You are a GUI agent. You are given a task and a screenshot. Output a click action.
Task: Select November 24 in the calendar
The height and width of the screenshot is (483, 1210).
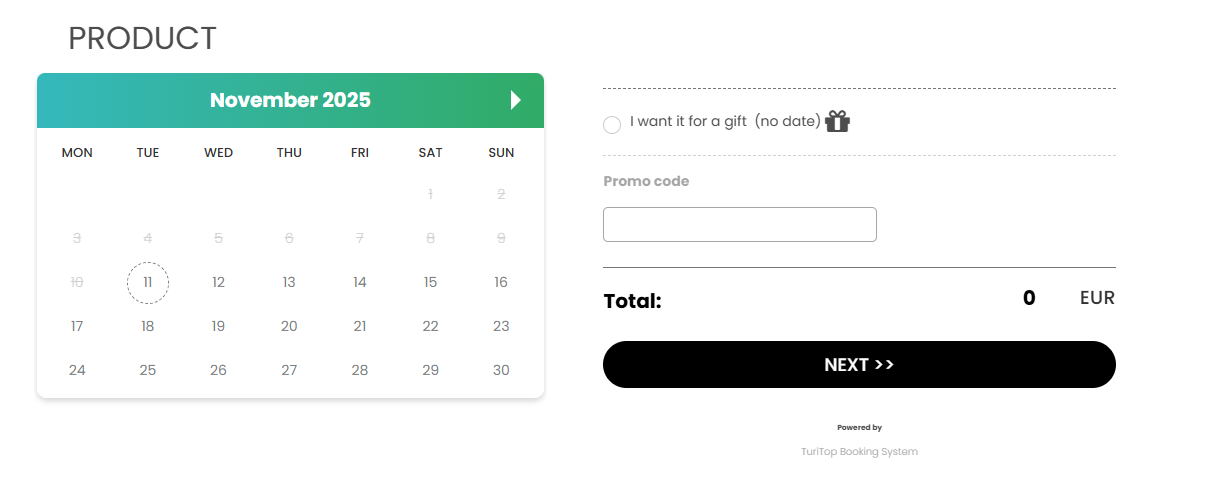[x=77, y=370]
